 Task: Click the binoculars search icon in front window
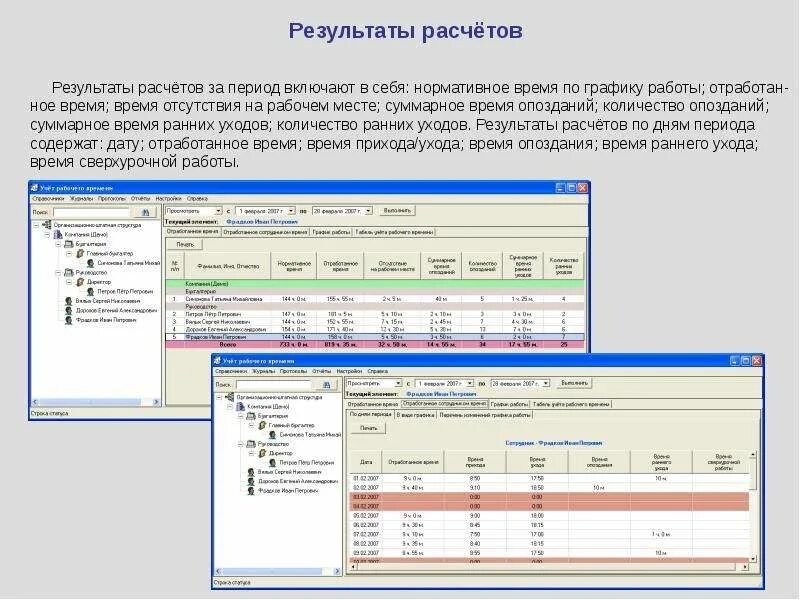pyautogui.click(x=327, y=384)
